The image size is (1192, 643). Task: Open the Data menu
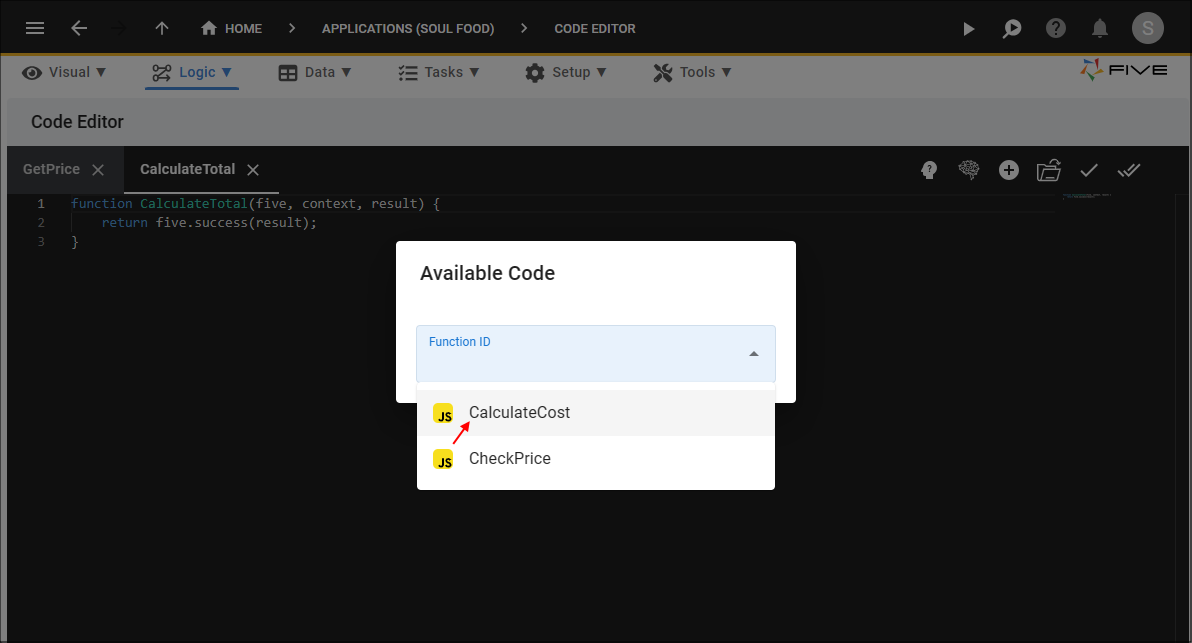(x=315, y=72)
